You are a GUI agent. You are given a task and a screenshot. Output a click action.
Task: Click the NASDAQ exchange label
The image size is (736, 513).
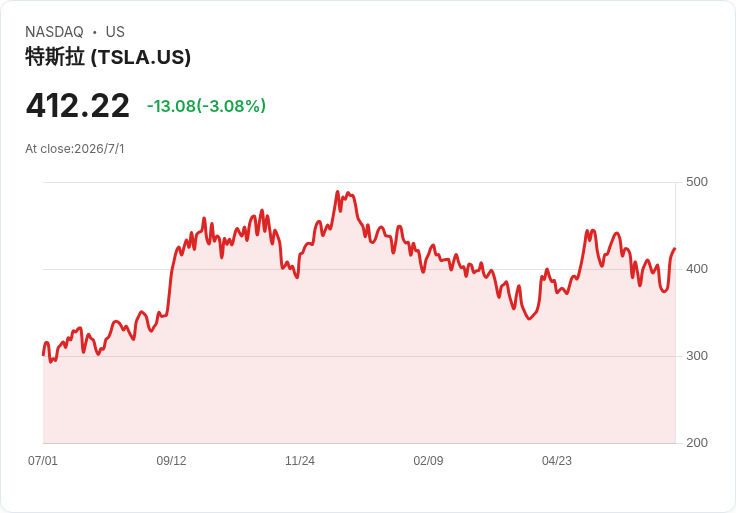[54, 32]
